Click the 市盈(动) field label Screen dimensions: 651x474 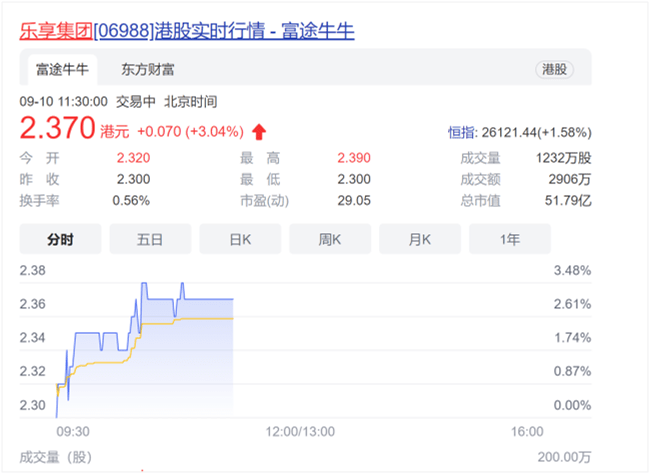(264, 201)
